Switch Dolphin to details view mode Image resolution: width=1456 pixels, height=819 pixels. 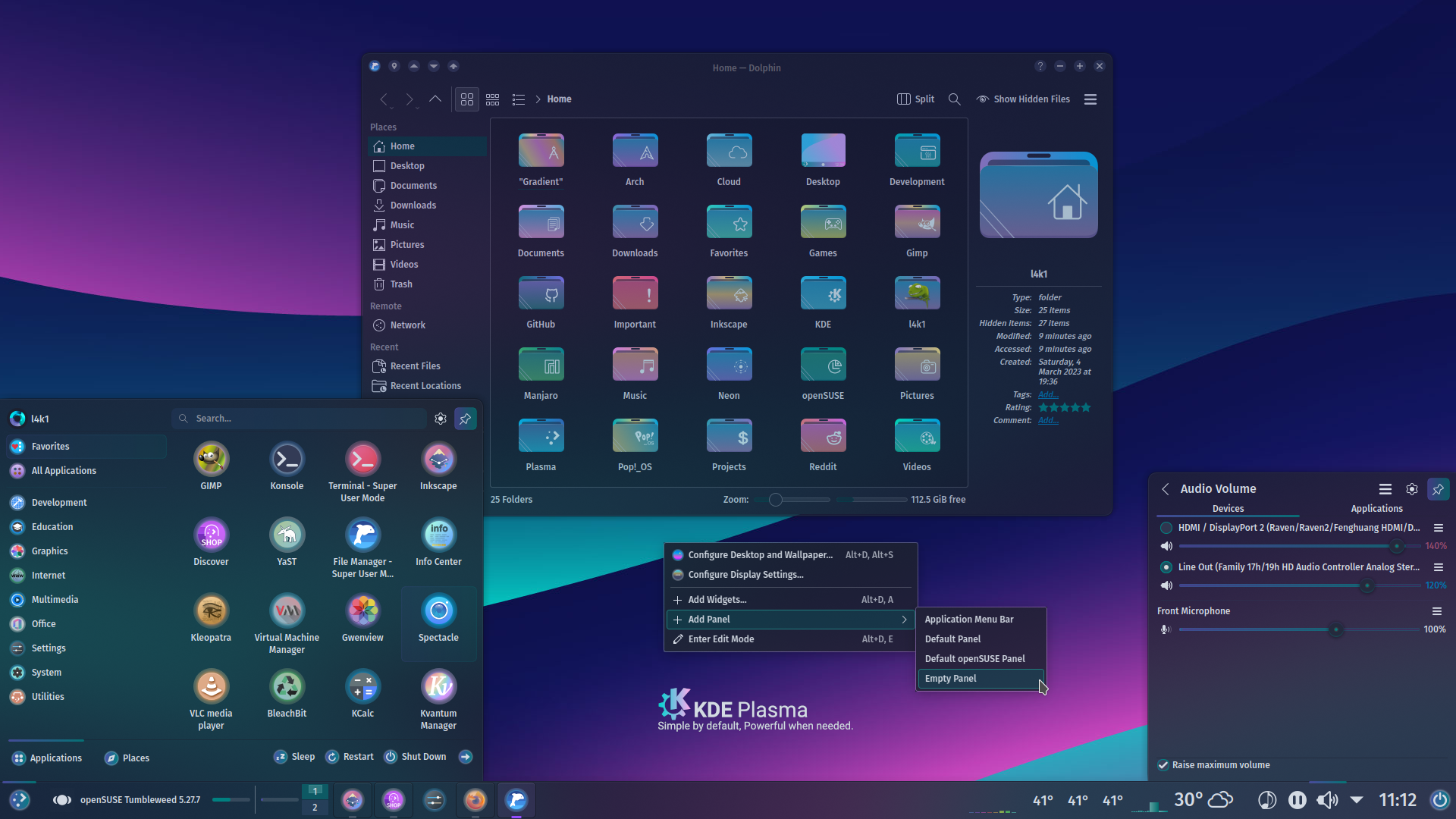tap(519, 99)
